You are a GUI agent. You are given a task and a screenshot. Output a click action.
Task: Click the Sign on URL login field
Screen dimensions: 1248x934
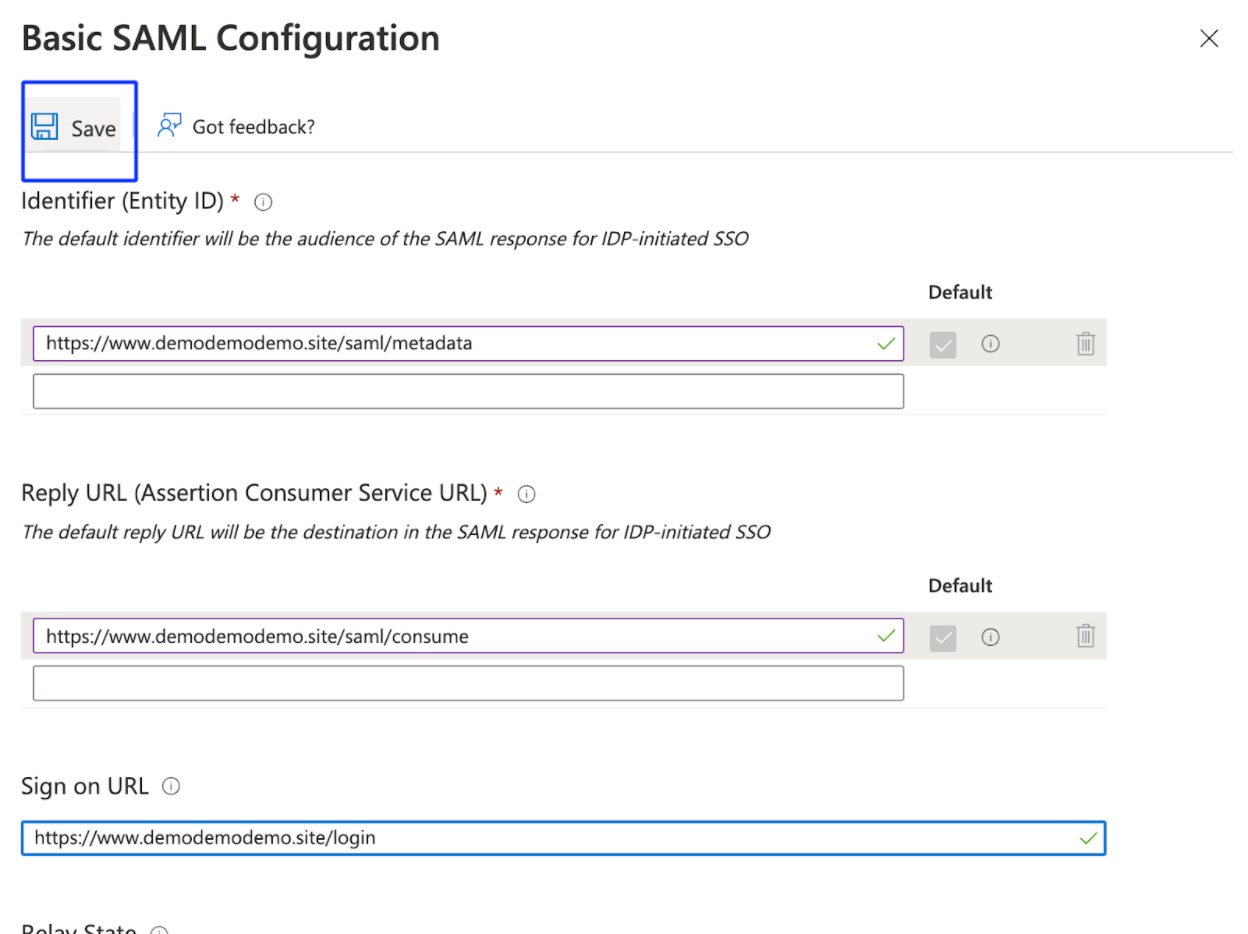point(550,838)
